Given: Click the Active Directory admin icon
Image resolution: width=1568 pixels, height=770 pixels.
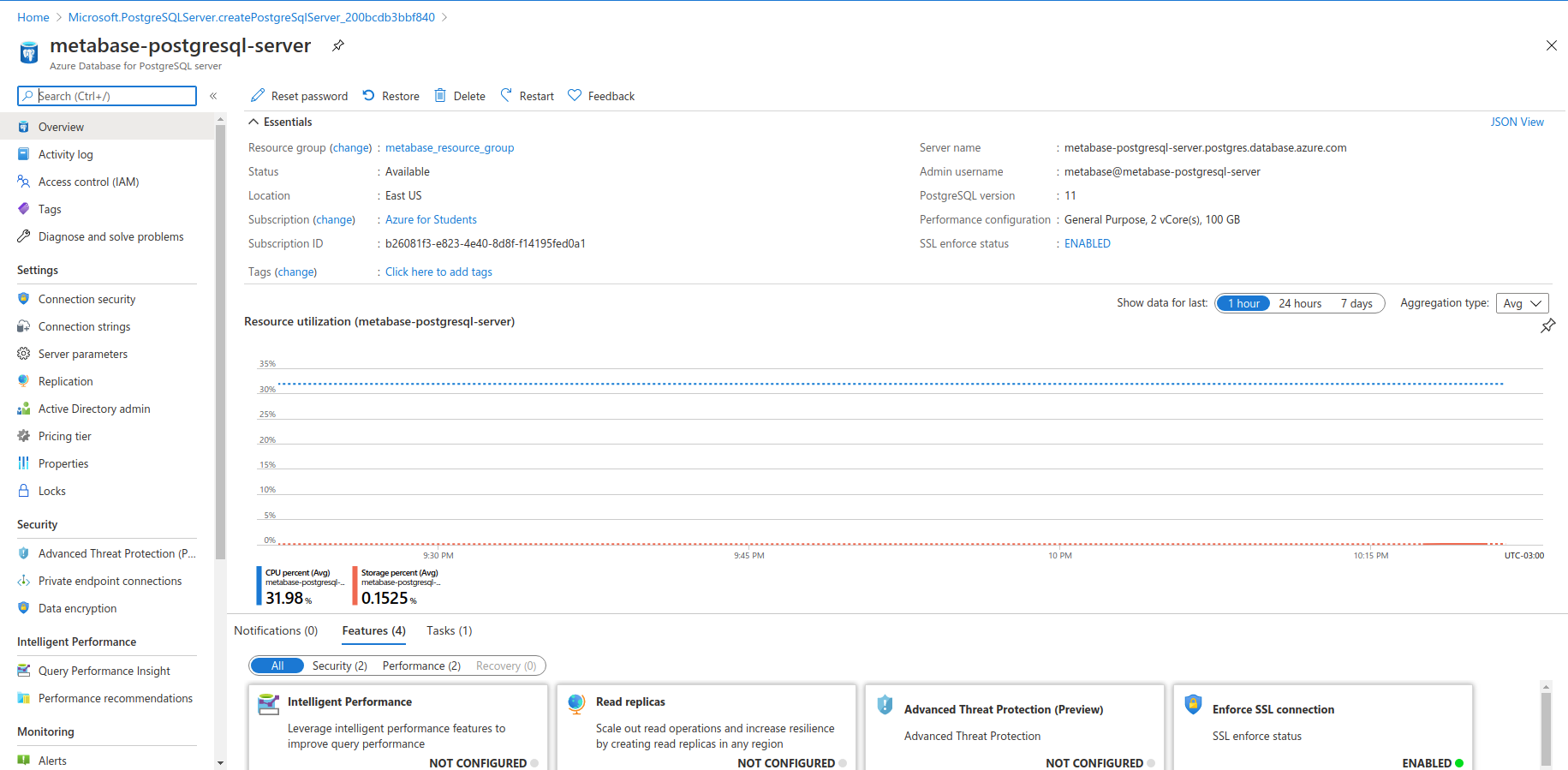Looking at the screenshot, I should 24,409.
